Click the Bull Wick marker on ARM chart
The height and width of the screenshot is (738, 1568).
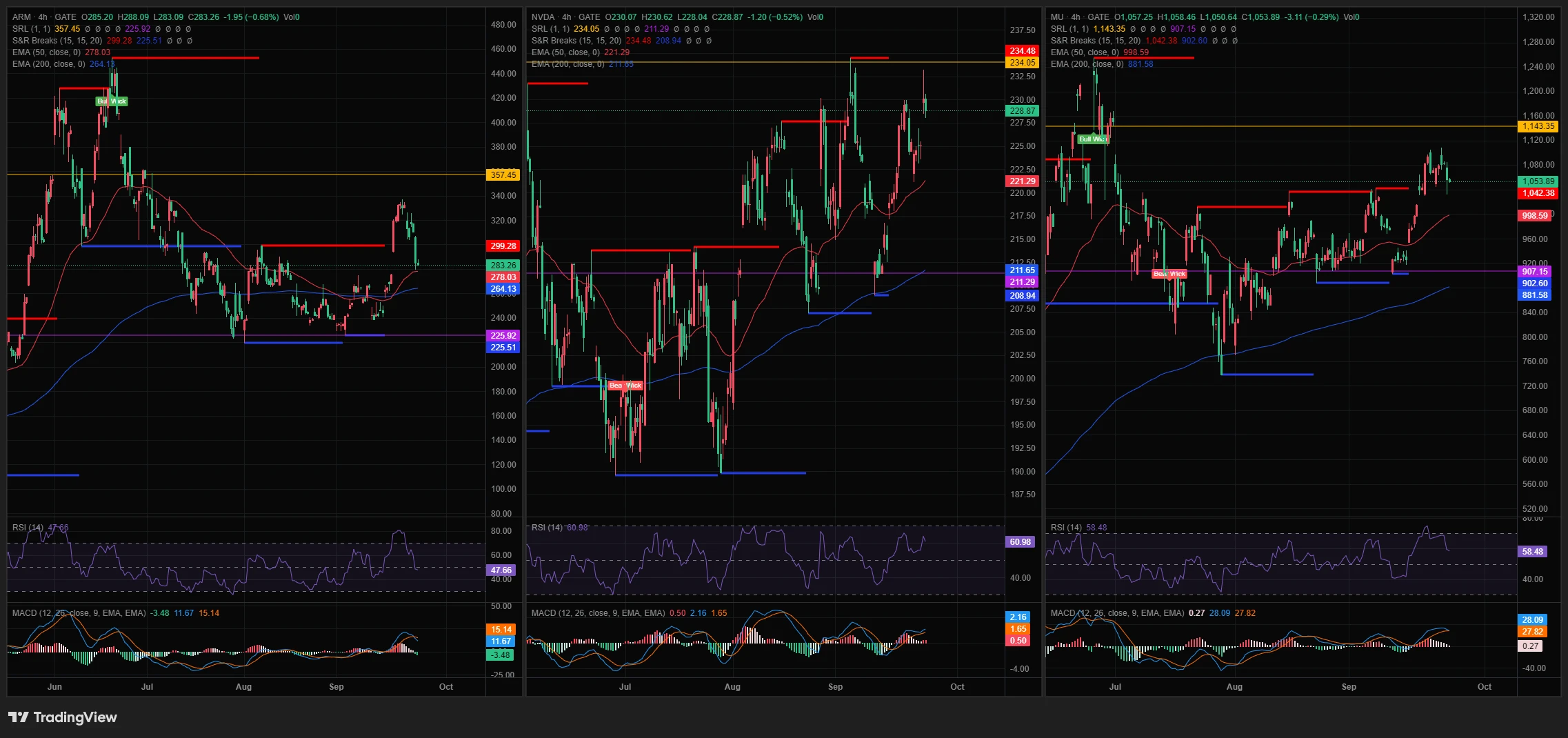click(112, 101)
